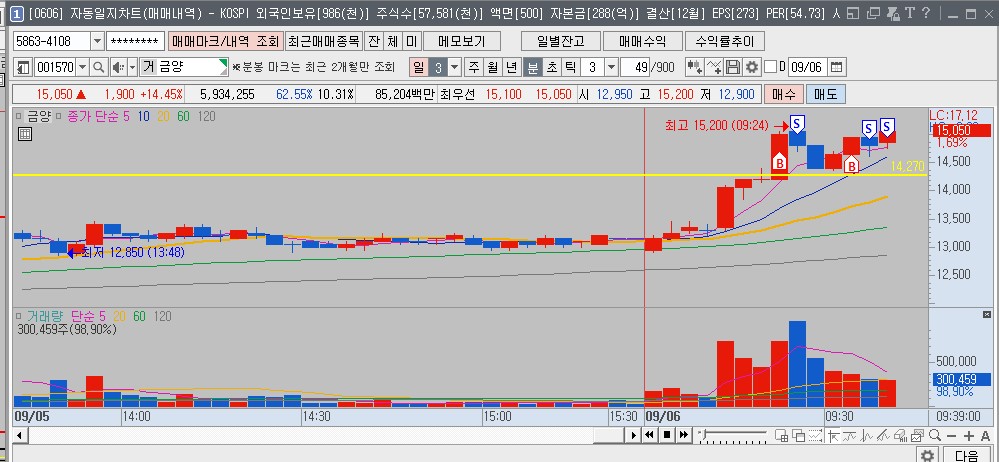
Task: Click 매매마크/내역 조회 button
Action: click(x=226, y=41)
